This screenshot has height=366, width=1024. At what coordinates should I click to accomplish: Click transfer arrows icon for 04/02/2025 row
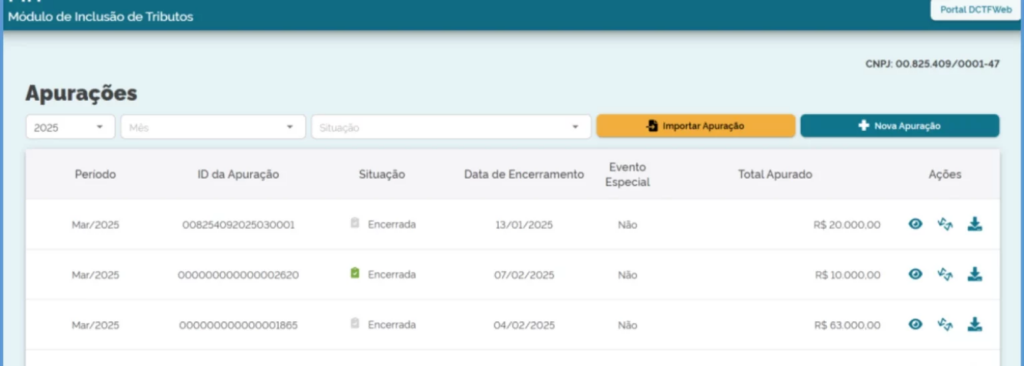click(x=945, y=324)
